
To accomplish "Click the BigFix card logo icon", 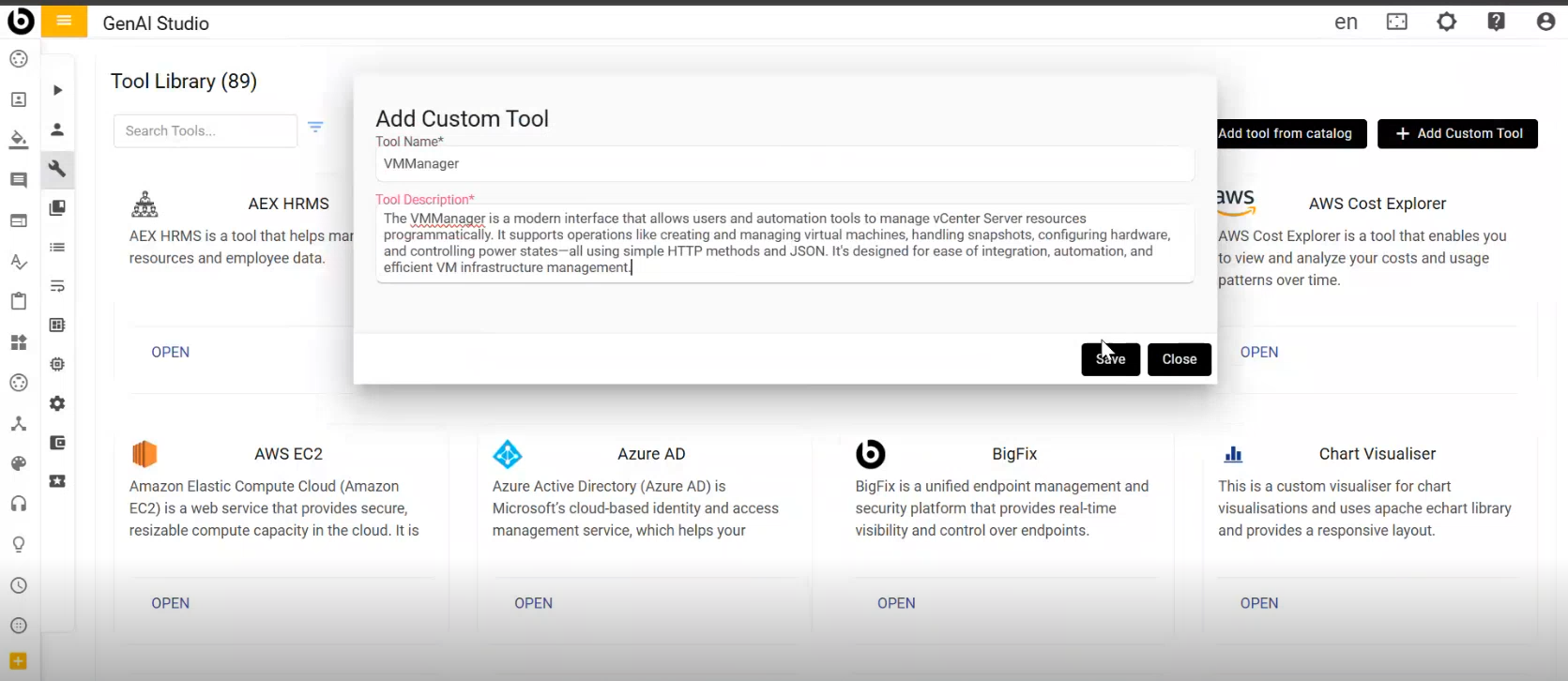I will click(871, 454).
